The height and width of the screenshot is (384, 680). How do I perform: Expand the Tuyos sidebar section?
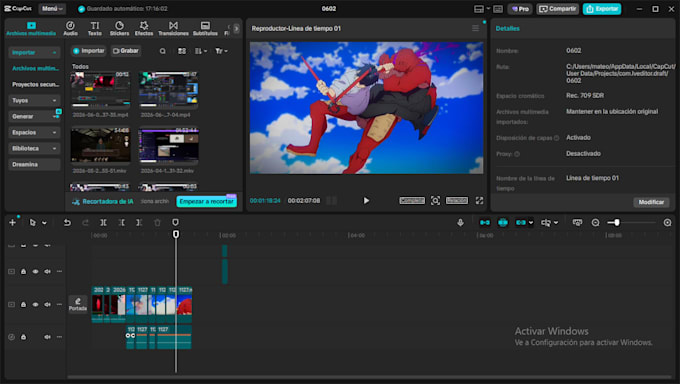34,100
